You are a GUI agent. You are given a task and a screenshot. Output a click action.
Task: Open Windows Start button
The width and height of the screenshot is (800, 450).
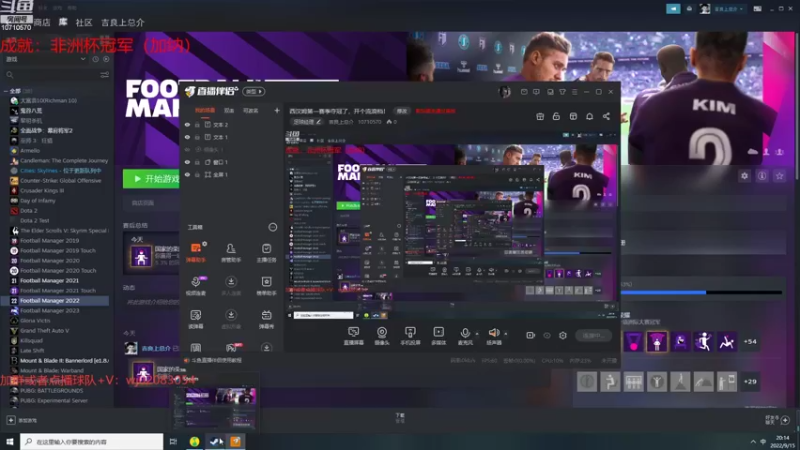click(10, 441)
